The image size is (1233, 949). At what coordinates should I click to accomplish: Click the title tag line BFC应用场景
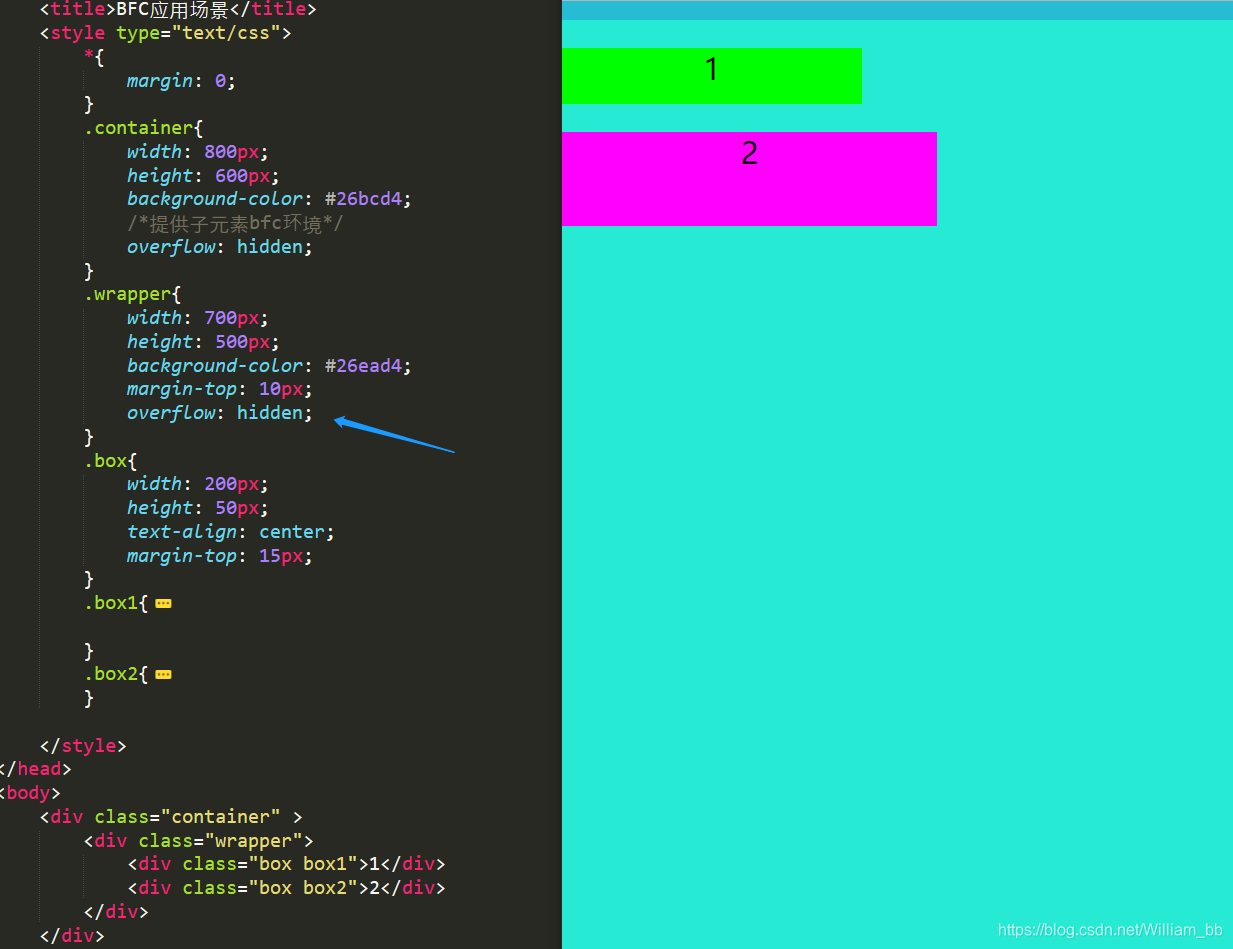point(178,10)
